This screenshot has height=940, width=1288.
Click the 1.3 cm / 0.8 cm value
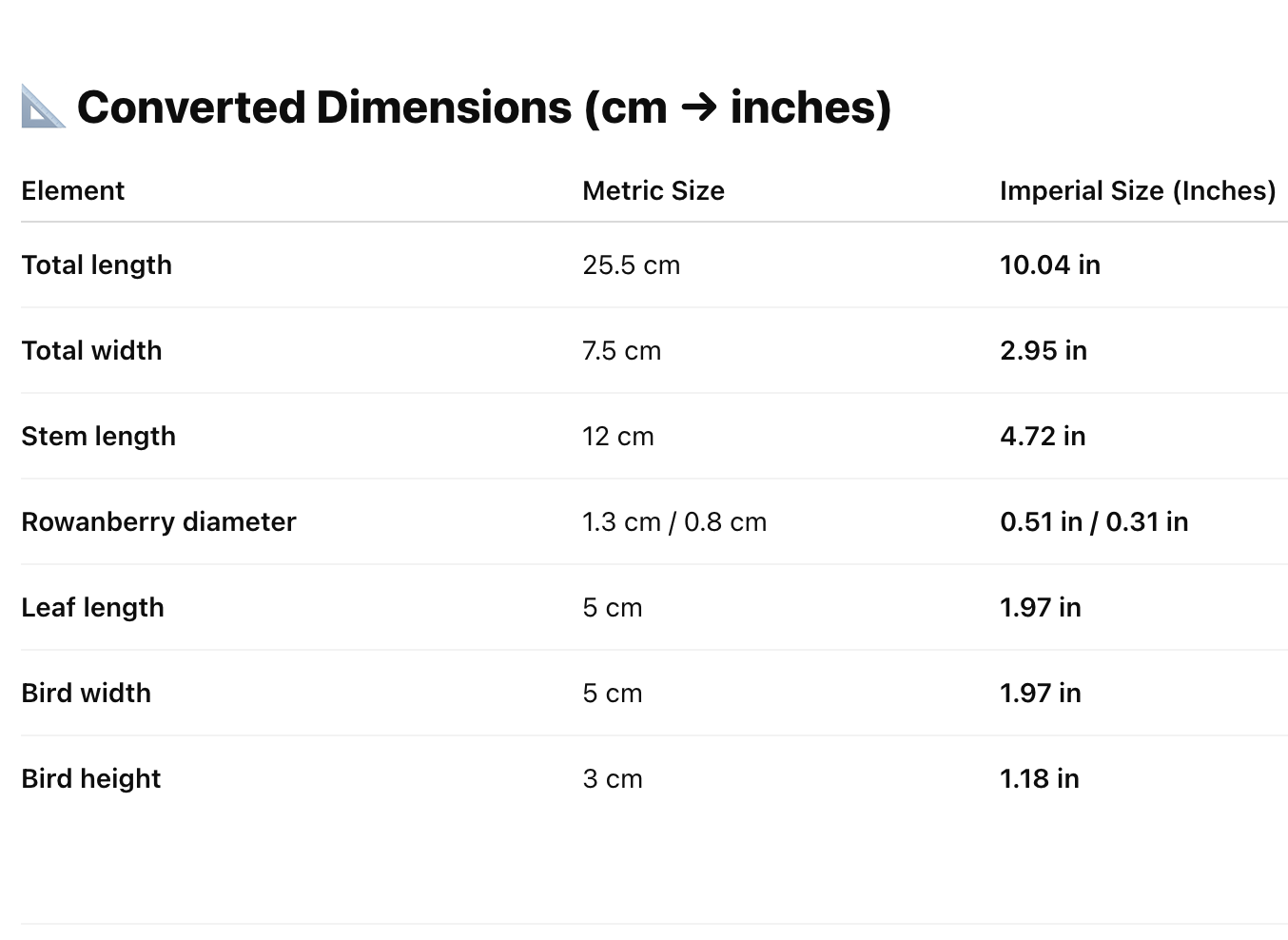point(674,521)
